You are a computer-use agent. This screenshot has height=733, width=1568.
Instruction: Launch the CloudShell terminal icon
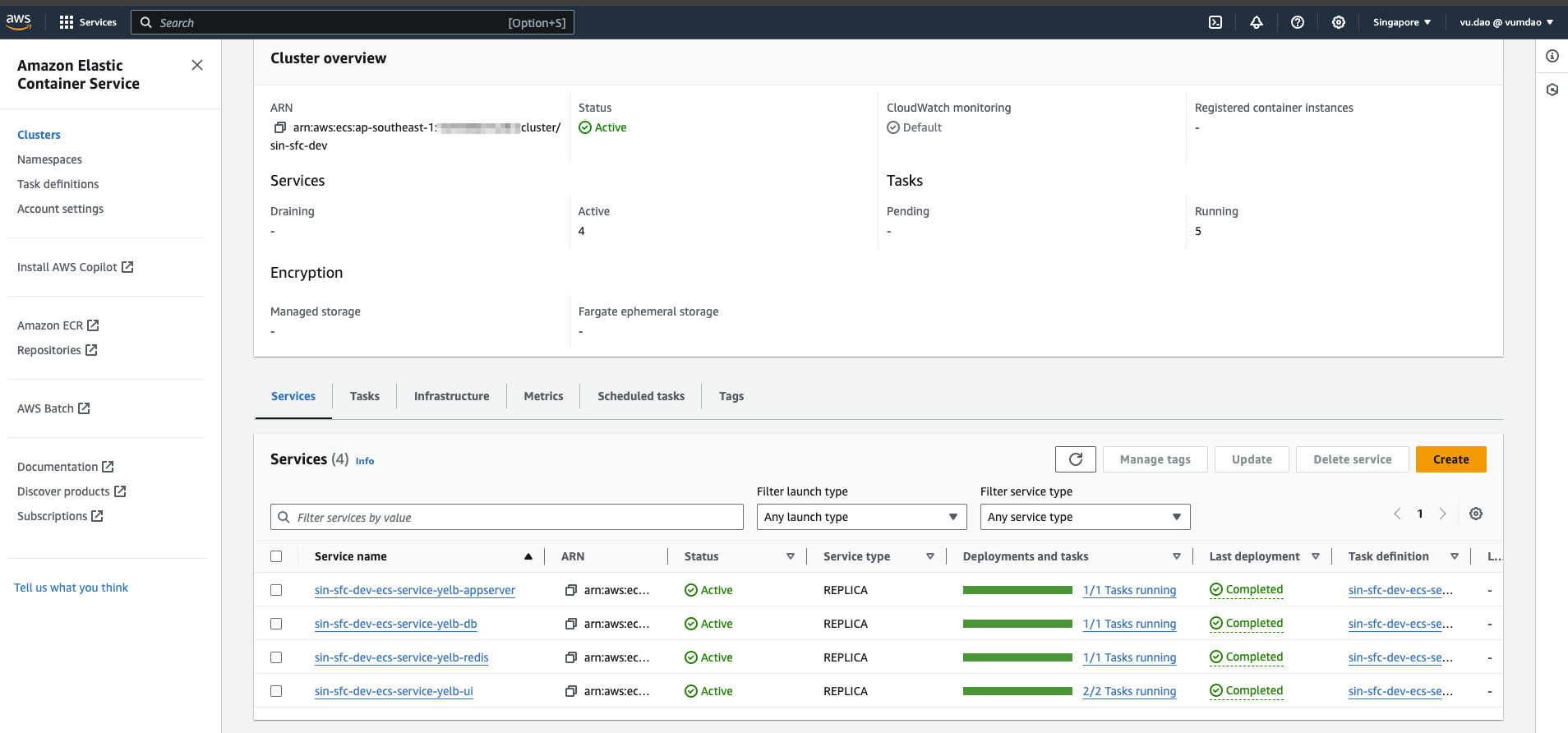pyautogui.click(x=1215, y=22)
